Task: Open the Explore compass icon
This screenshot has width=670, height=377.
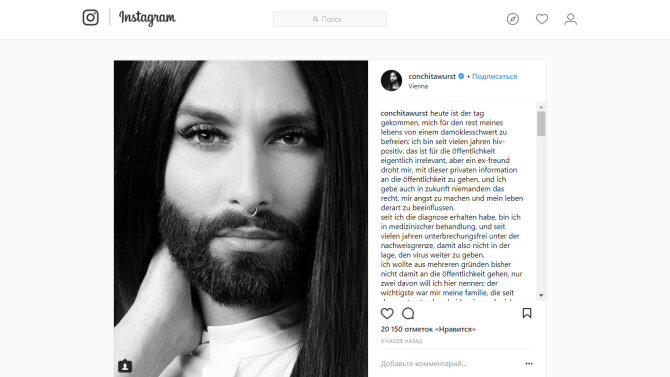Action: tap(513, 19)
